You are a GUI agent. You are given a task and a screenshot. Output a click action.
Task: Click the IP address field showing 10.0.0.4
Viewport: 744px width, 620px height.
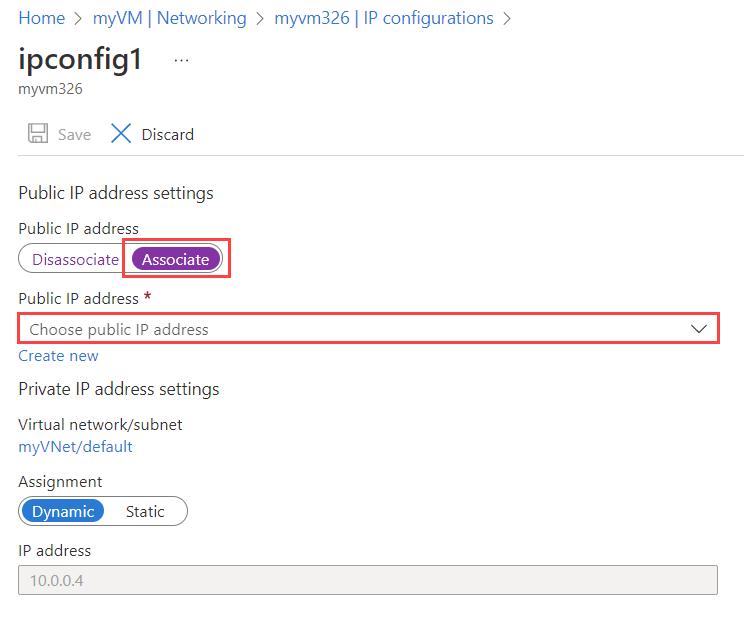click(367, 580)
